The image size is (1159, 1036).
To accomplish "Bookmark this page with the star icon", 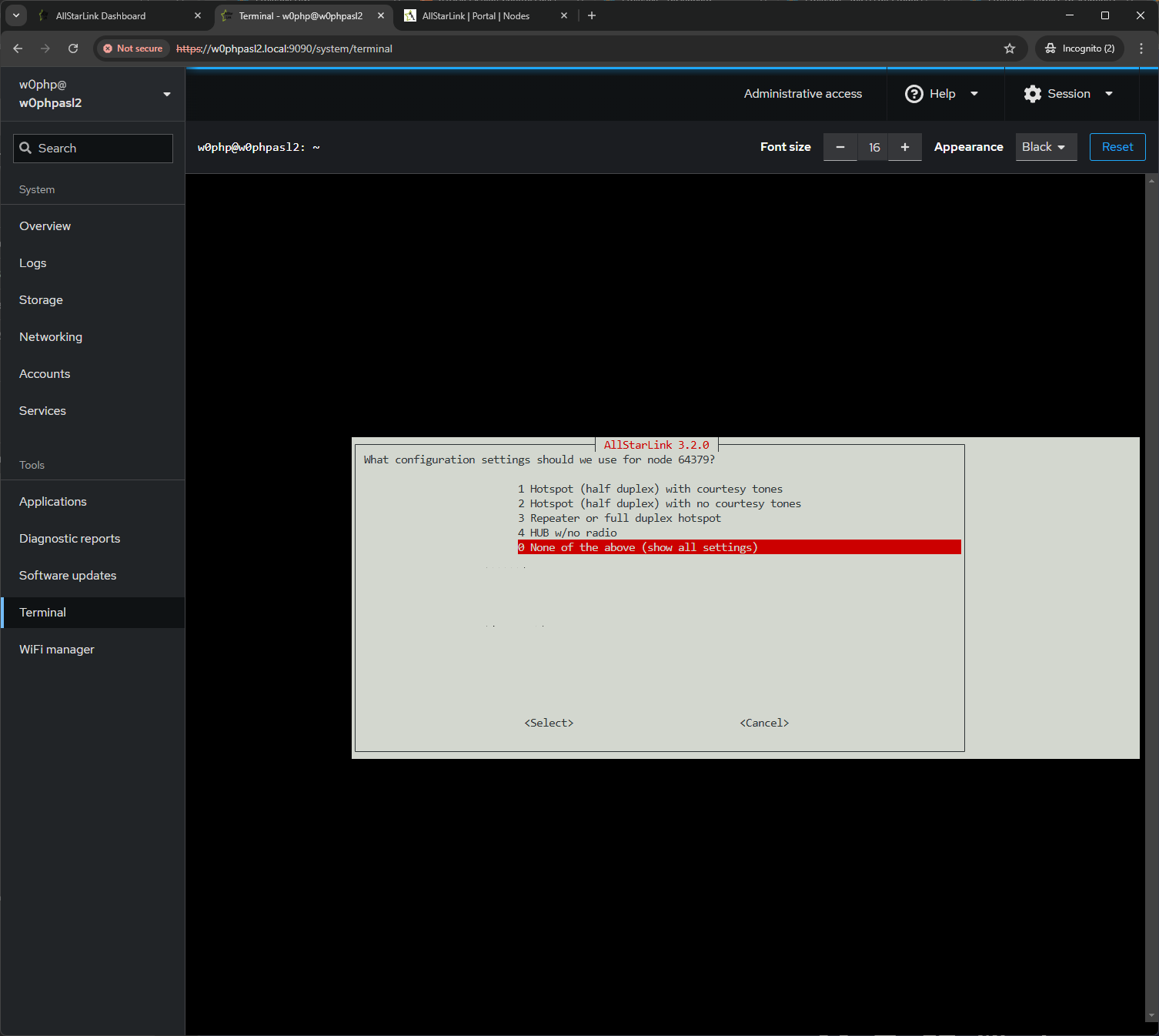I will pyautogui.click(x=1010, y=48).
